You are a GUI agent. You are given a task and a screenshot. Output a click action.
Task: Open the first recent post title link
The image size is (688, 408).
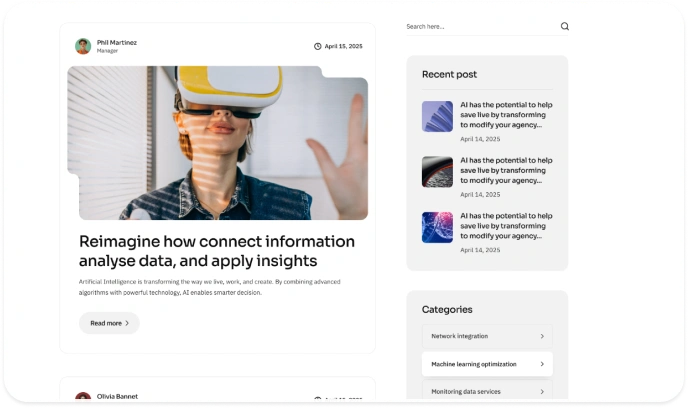click(x=506, y=115)
